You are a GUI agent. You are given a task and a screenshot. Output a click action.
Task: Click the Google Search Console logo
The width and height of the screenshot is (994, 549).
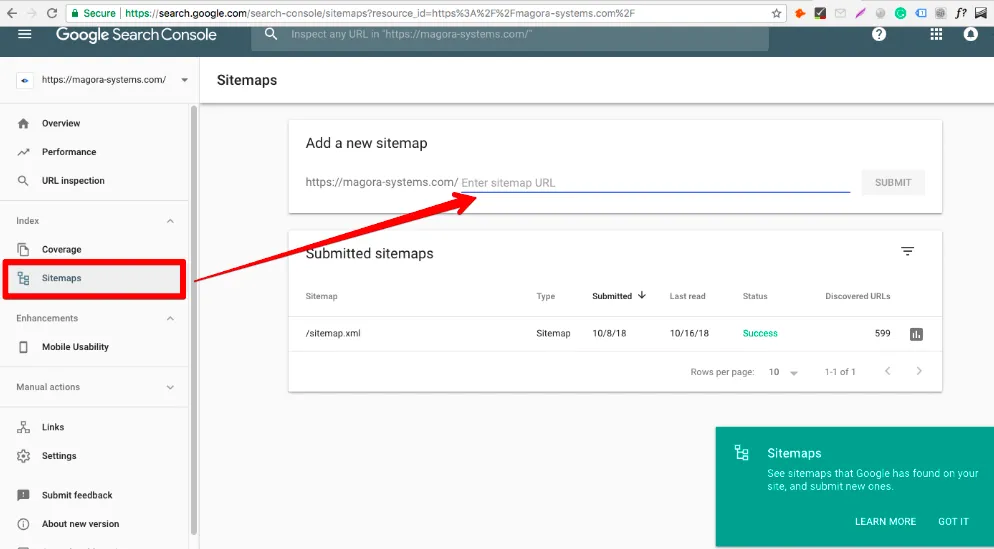tap(136, 35)
